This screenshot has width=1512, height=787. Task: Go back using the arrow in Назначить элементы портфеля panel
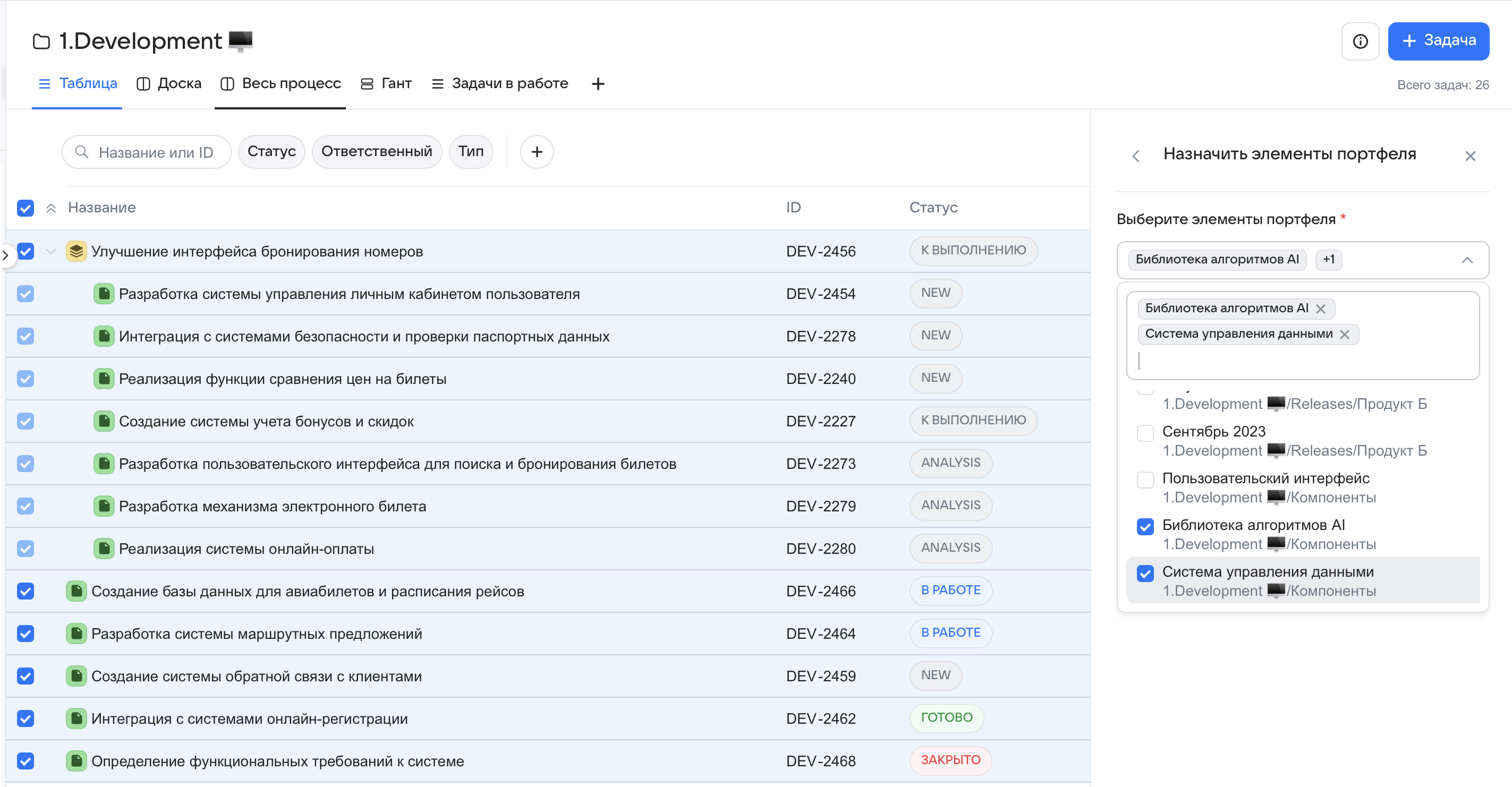[x=1136, y=156]
